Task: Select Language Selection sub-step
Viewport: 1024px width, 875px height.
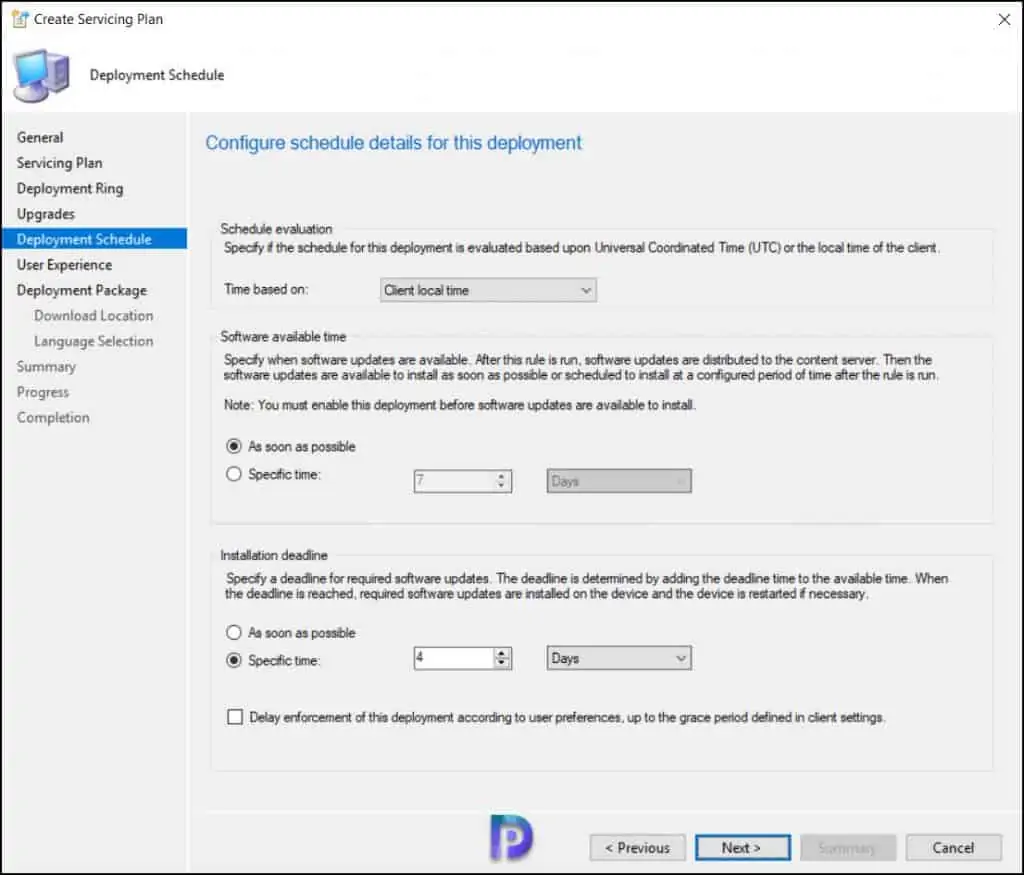Action: pos(93,341)
